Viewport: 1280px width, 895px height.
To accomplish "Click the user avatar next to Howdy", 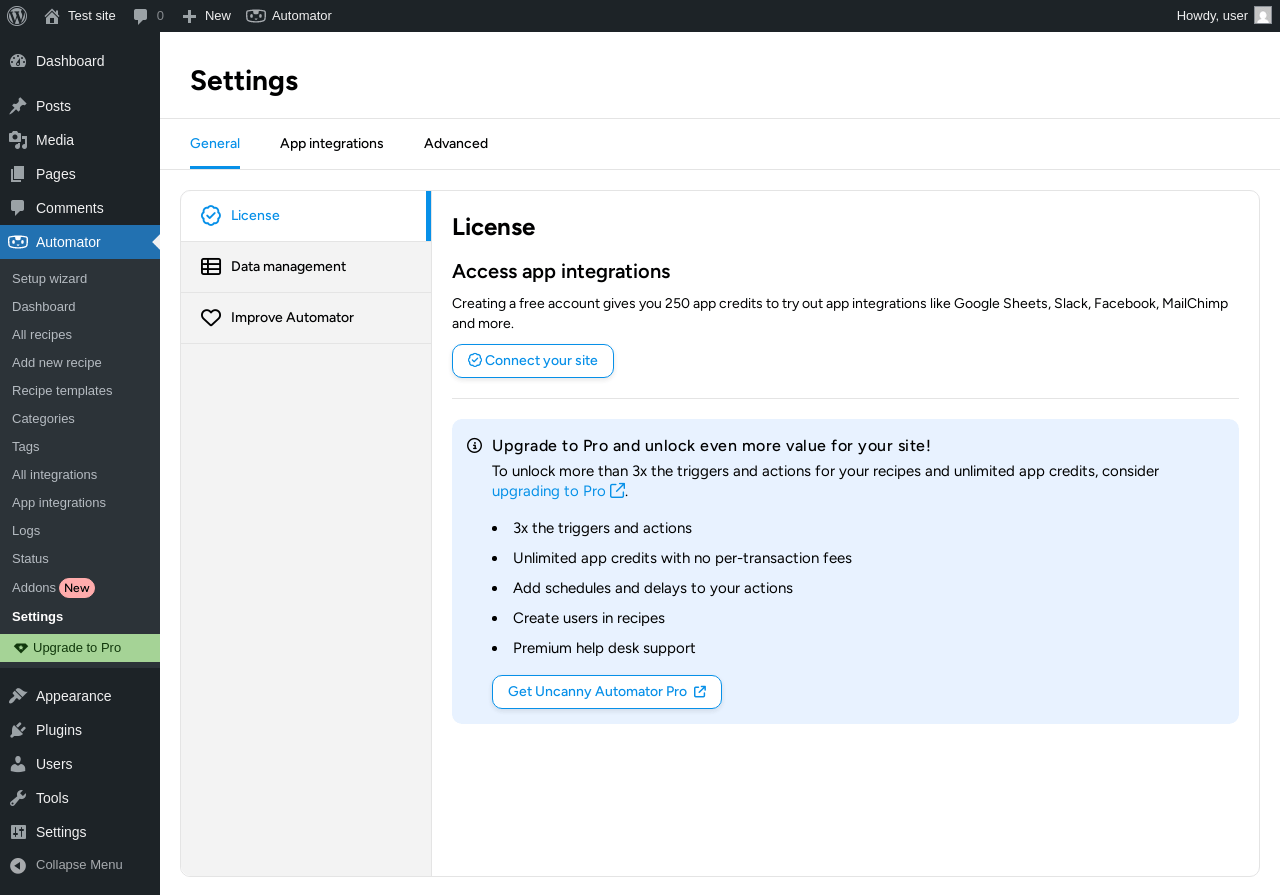I will (x=1263, y=15).
